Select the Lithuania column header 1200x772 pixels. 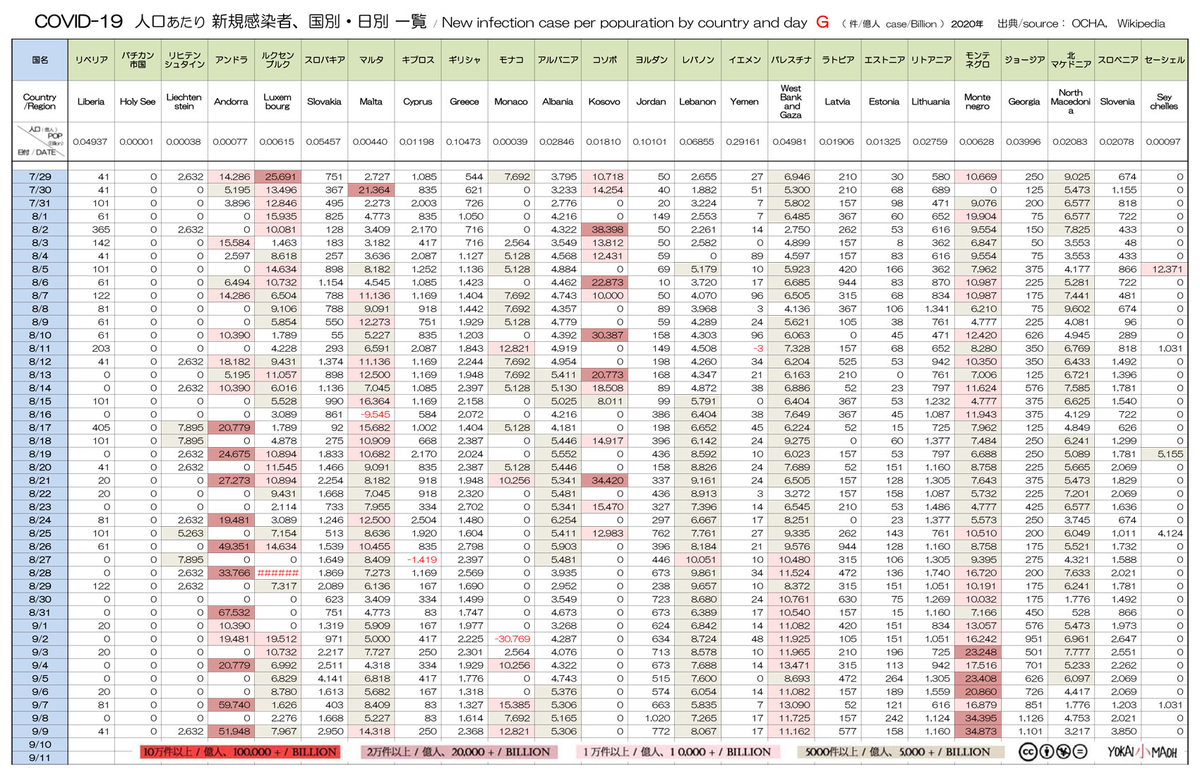click(930, 100)
